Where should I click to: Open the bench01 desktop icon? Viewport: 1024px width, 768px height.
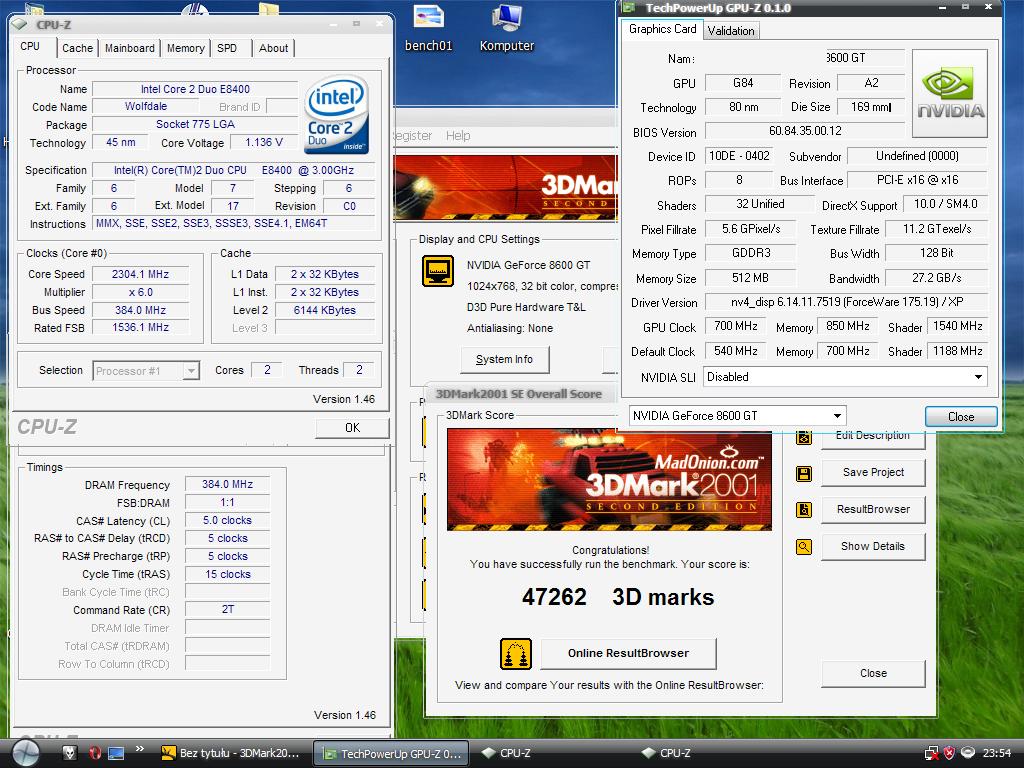(428, 28)
